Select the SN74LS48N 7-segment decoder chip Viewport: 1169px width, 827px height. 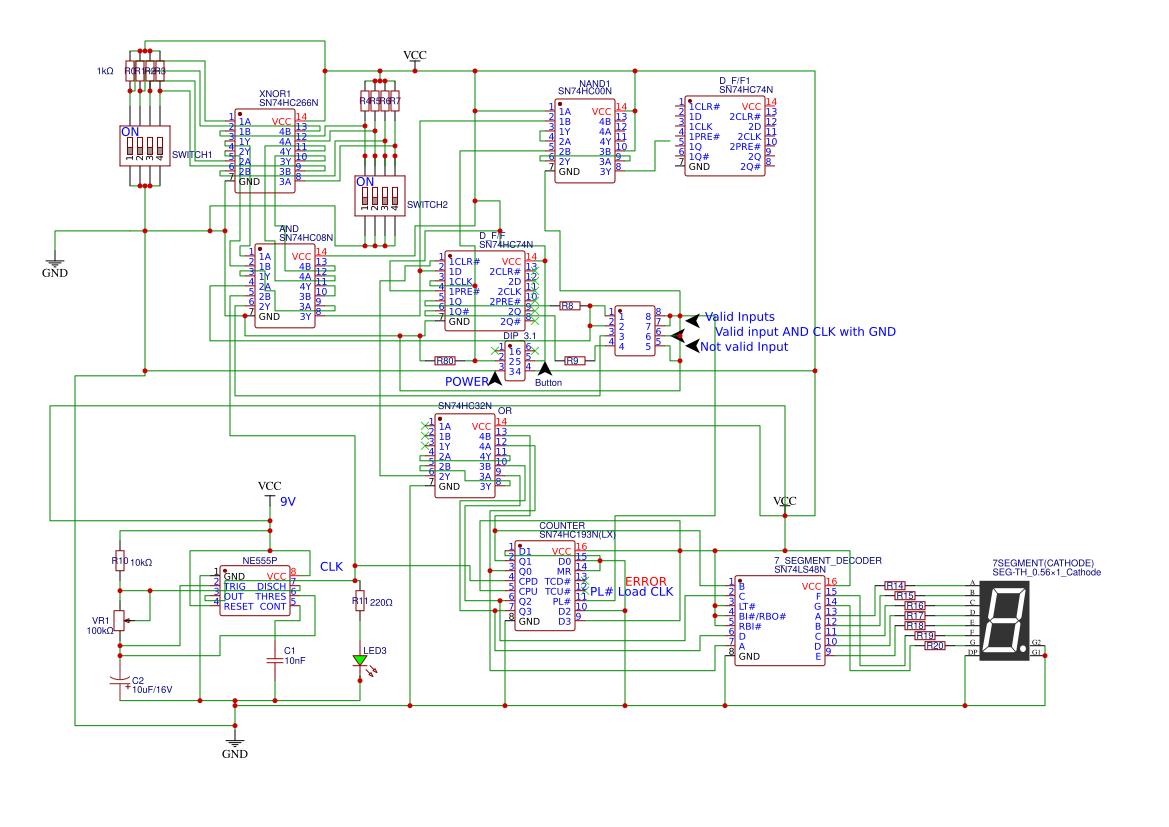[780, 621]
